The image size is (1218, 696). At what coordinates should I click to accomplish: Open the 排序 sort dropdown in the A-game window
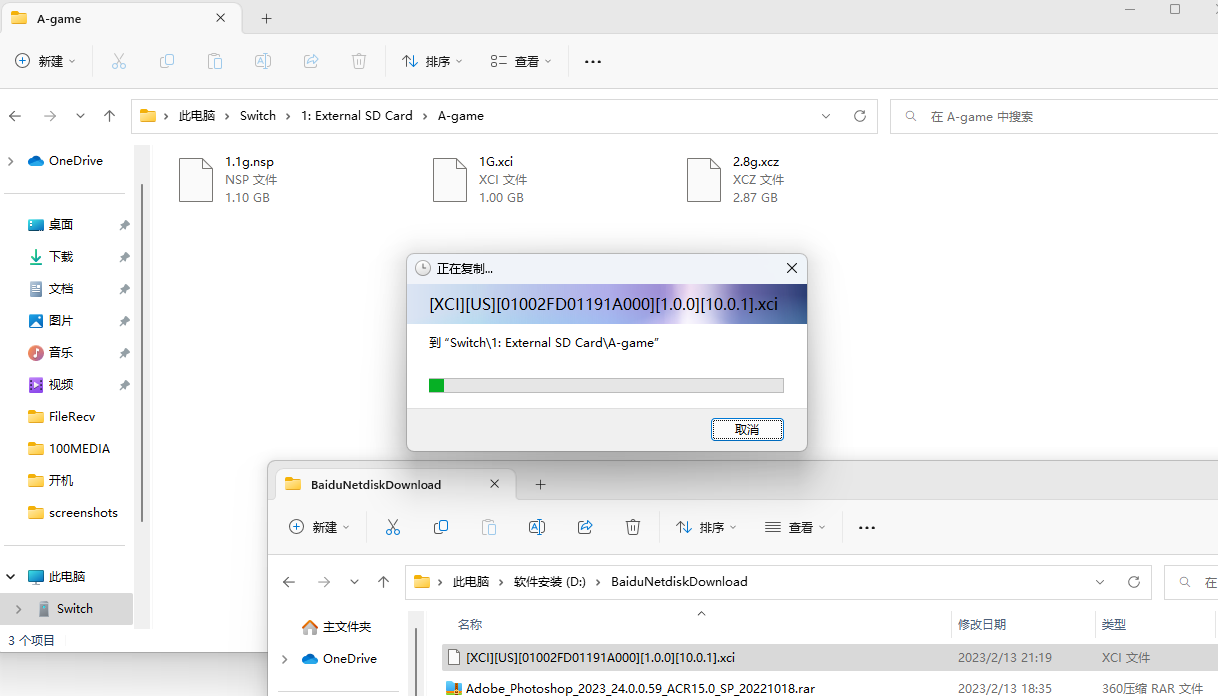pyautogui.click(x=432, y=61)
